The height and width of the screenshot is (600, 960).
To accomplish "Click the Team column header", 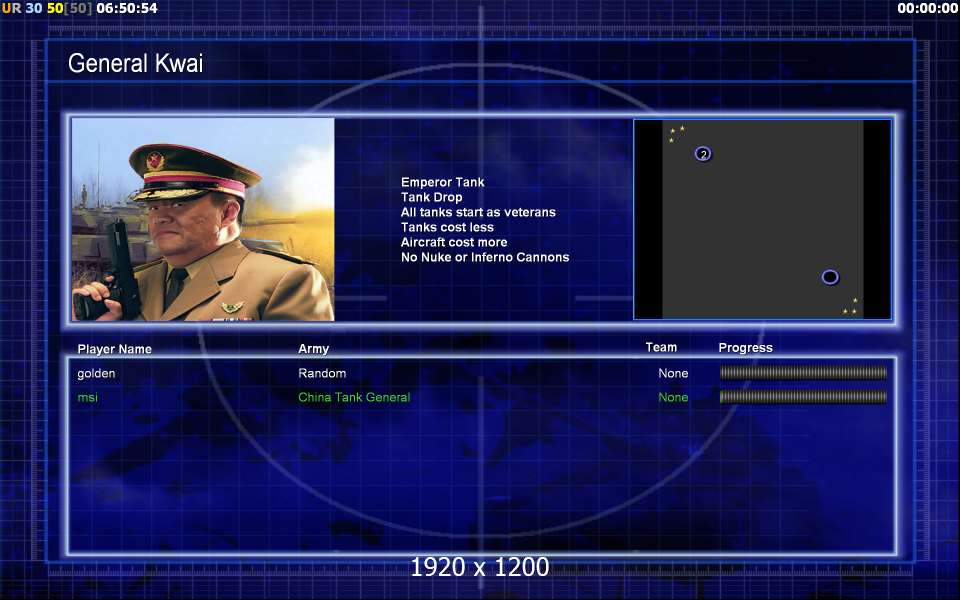I will point(661,347).
